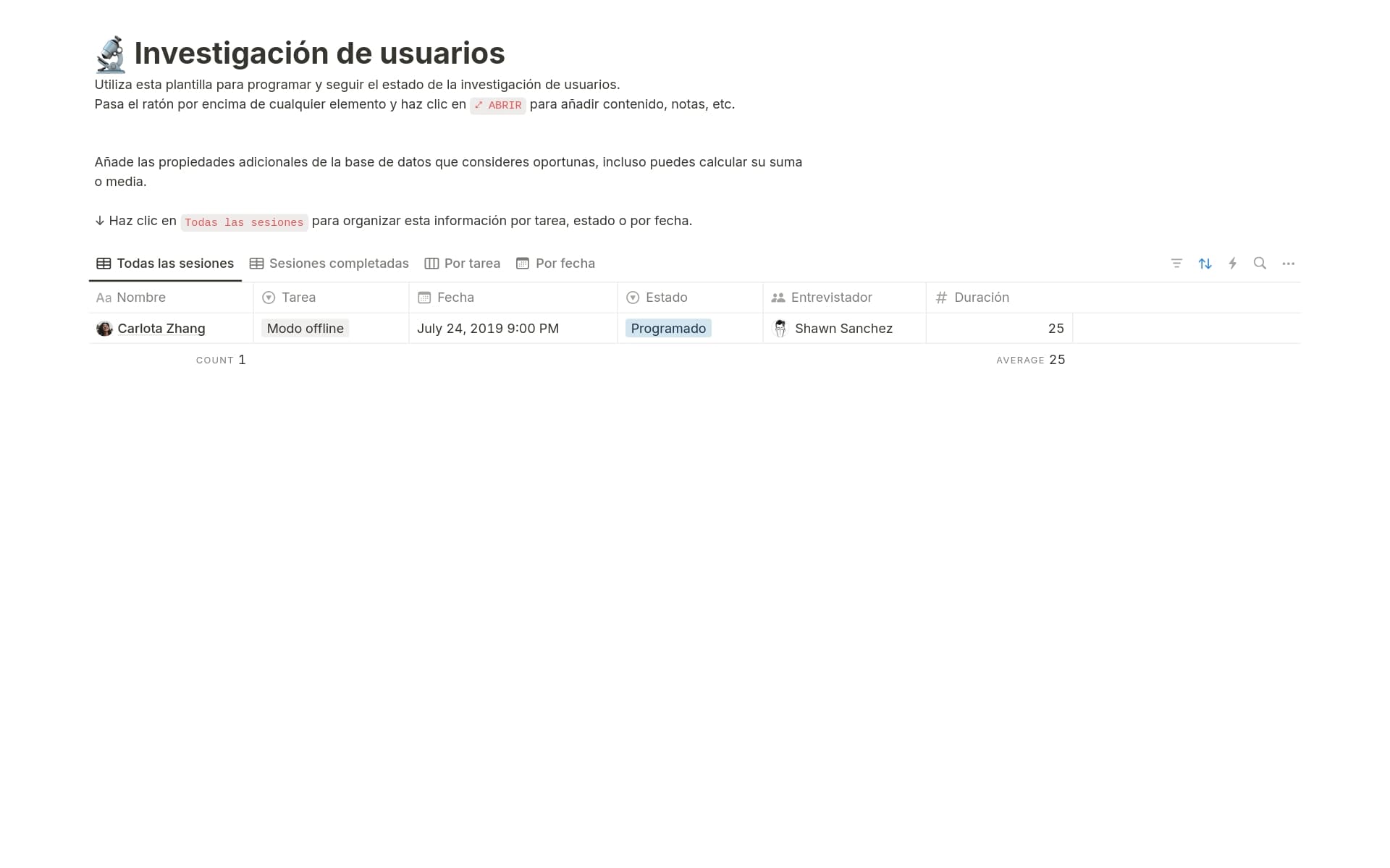Viewport: 1390px width, 868px height.
Task: Click the sort arrows icon
Action: coord(1204,264)
